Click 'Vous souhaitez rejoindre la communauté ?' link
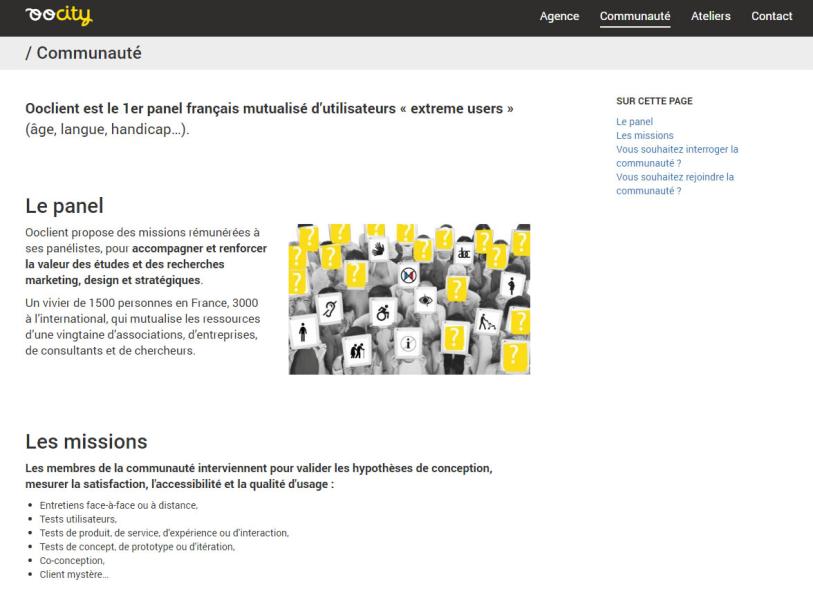Image resolution: width=813 pixels, height=600 pixels. coord(675,184)
